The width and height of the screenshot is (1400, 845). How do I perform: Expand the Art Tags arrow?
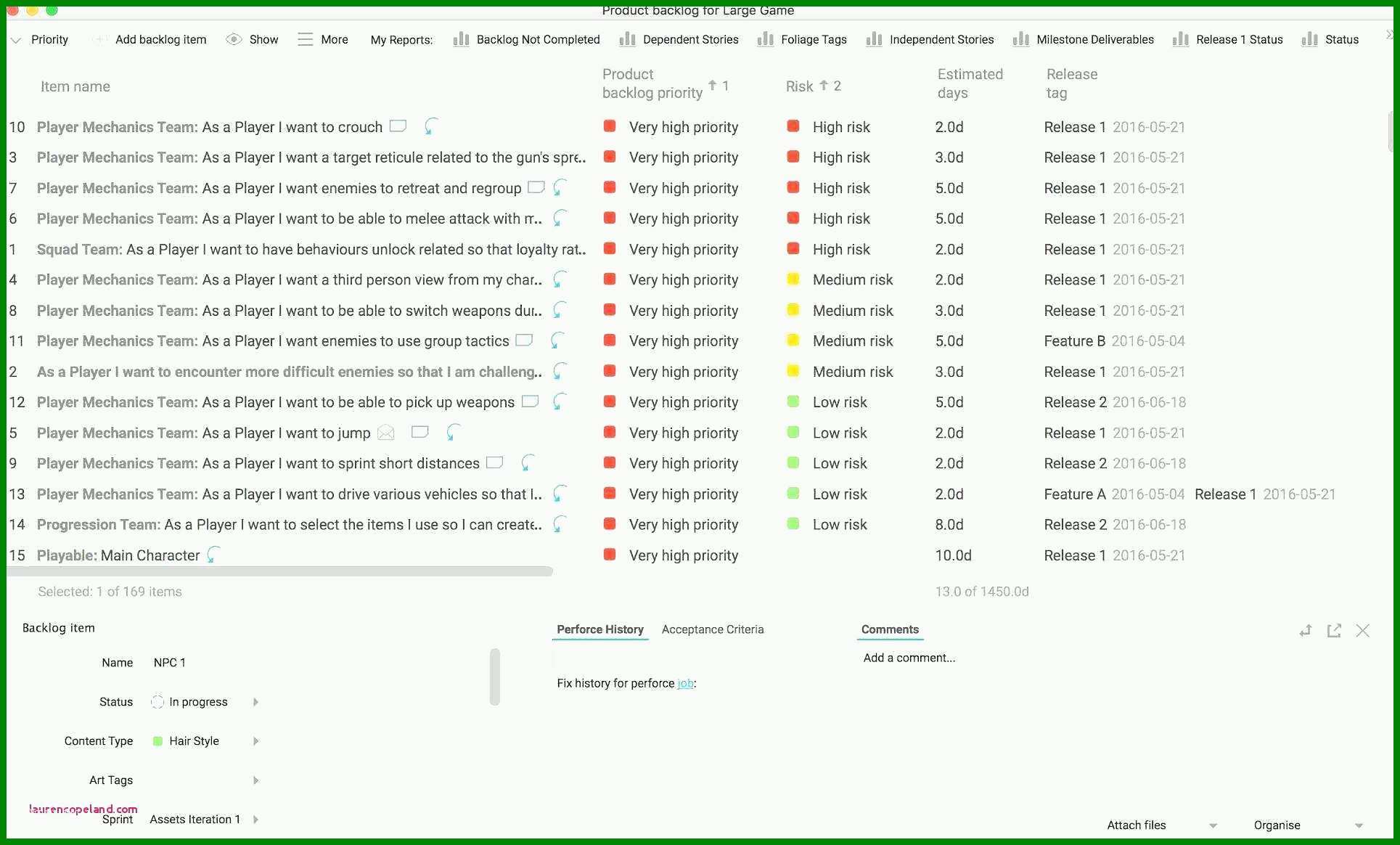coord(255,780)
